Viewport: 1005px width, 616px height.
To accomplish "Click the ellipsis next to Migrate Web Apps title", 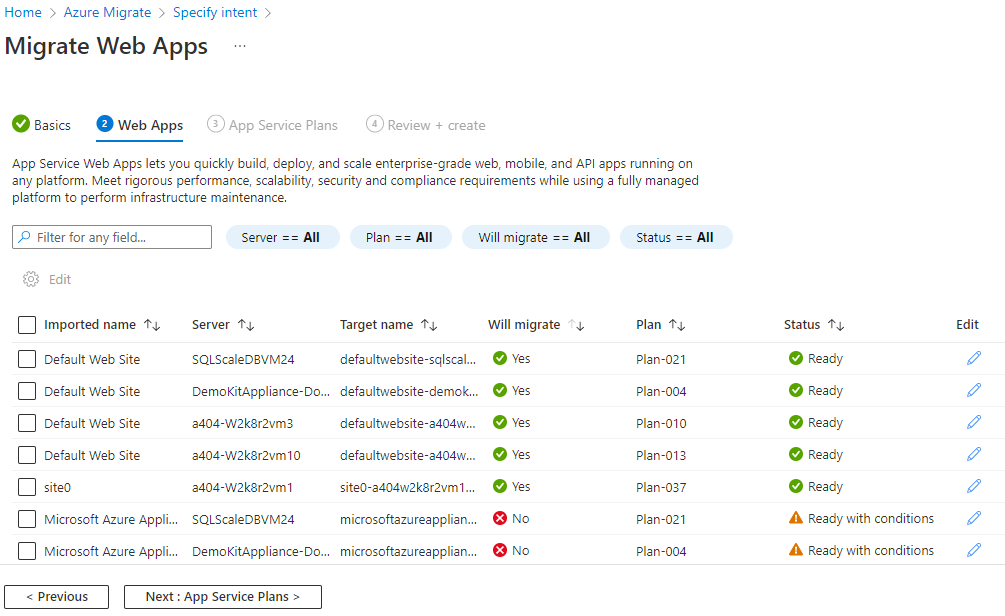I will point(238,46).
